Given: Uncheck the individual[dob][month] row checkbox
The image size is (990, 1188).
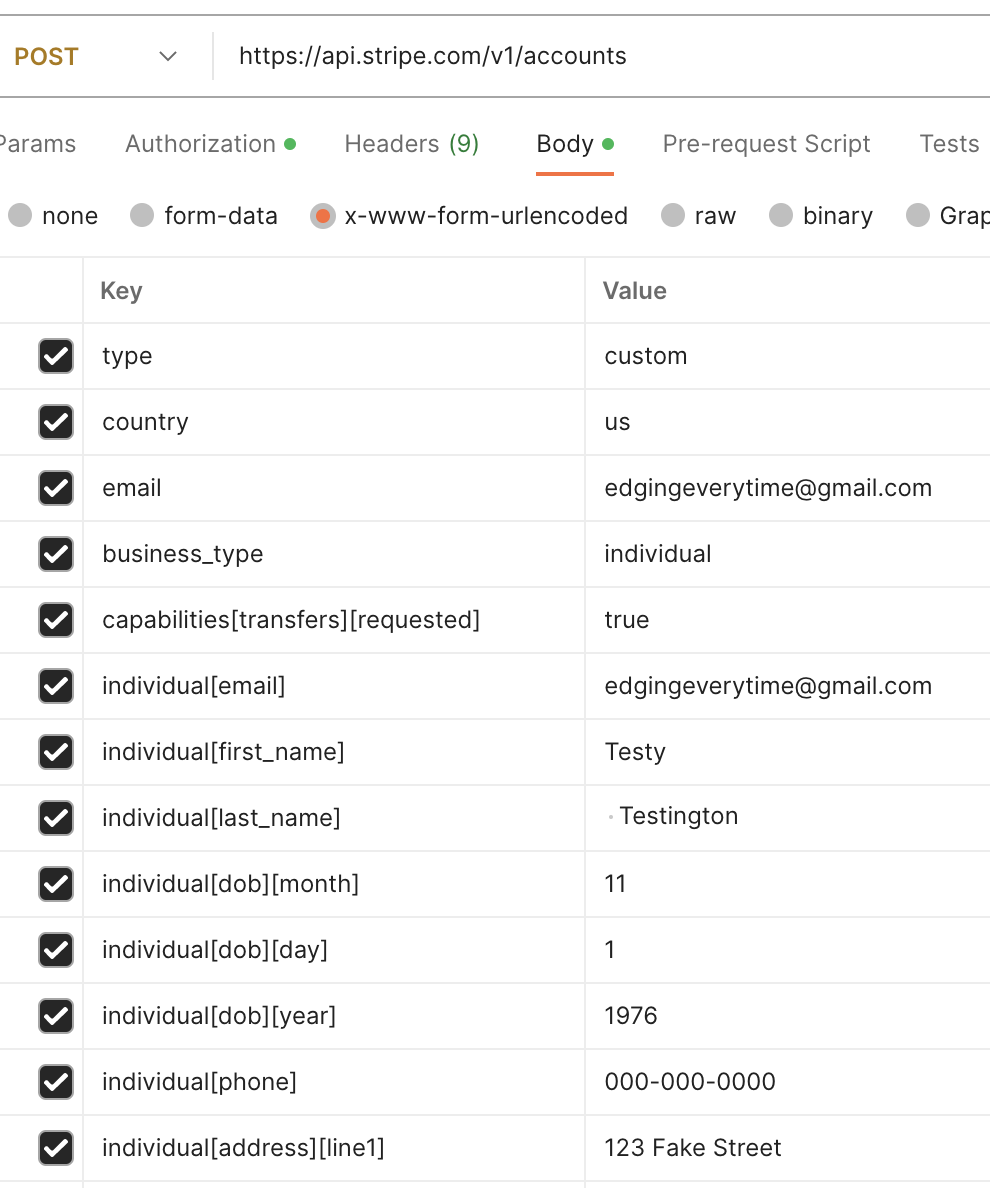Looking at the screenshot, I should (x=56, y=883).
